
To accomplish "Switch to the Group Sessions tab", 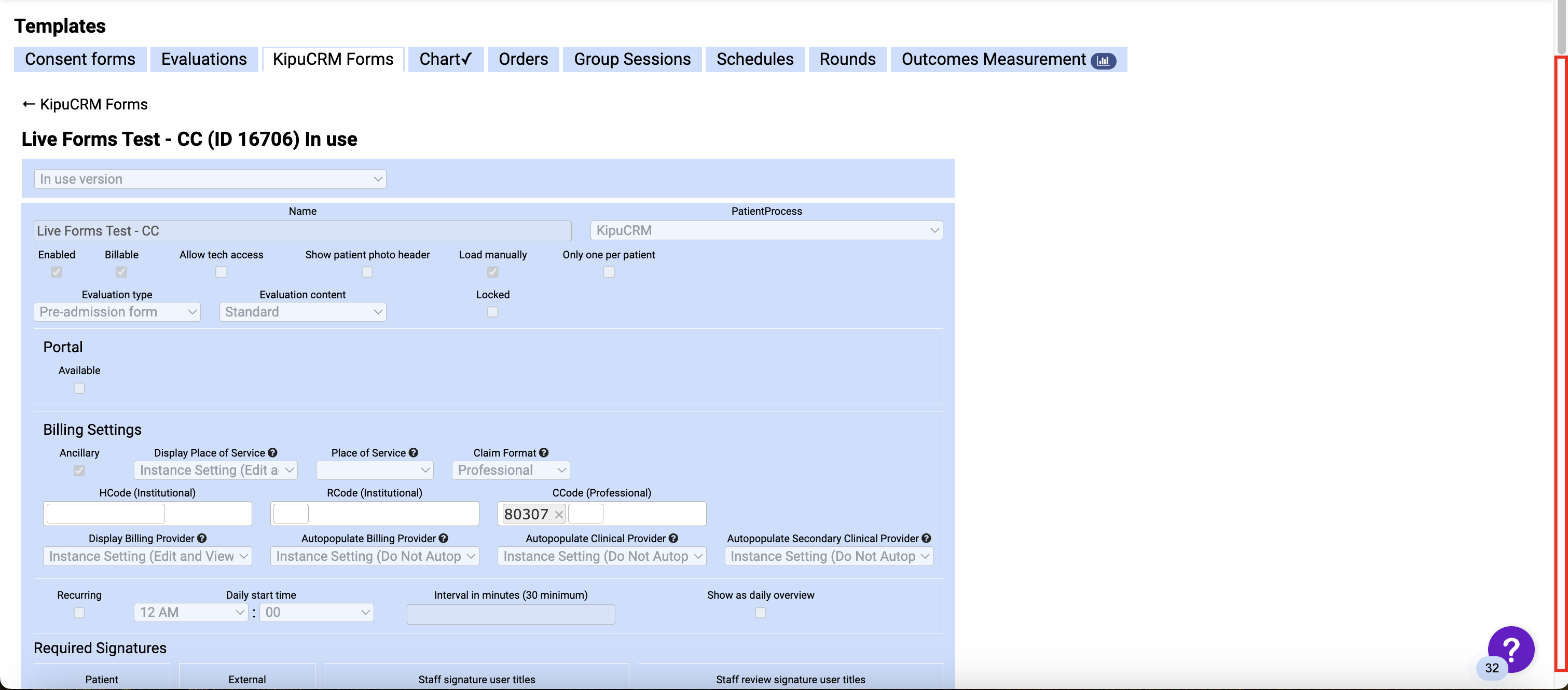I will [632, 59].
